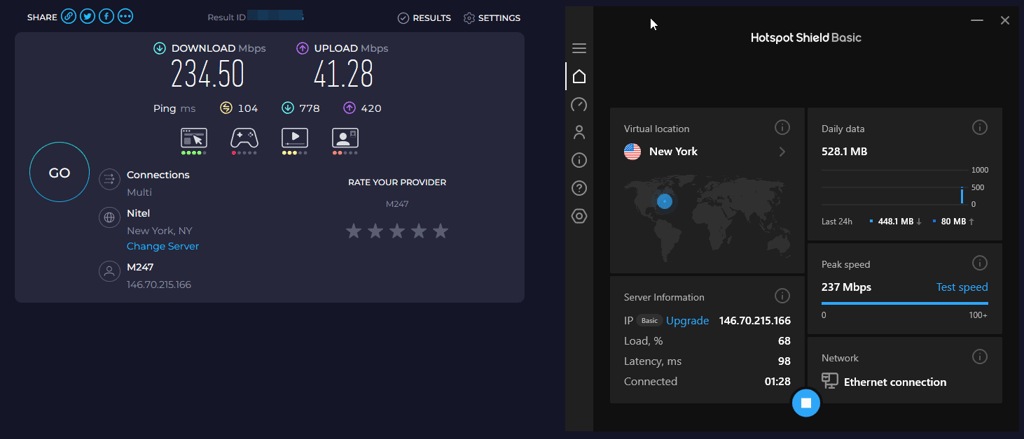Open more share options ellipsis icon

(x=125, y=17)
